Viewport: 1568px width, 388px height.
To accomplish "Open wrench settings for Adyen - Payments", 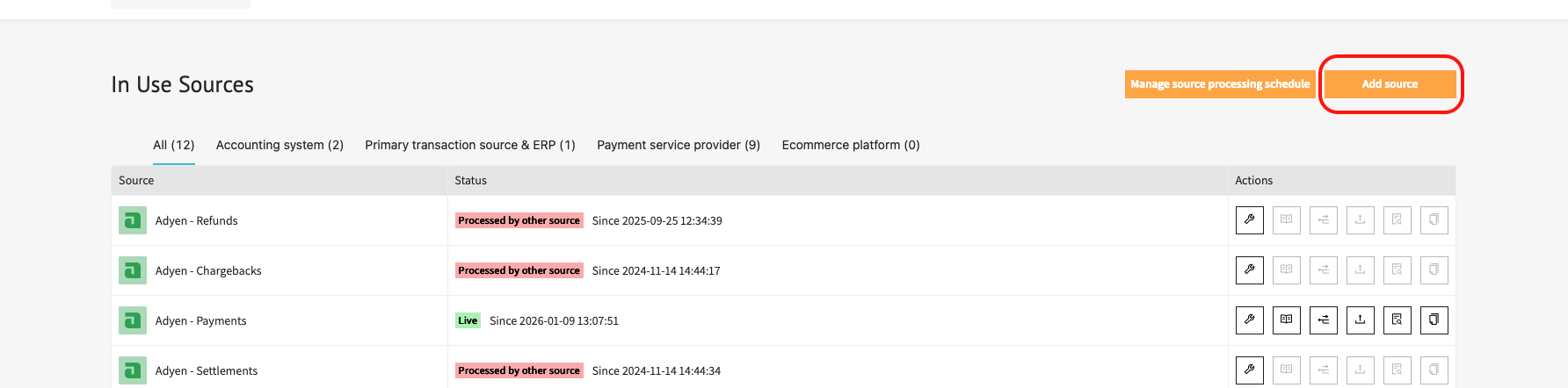I will (x=1249, y=320).
